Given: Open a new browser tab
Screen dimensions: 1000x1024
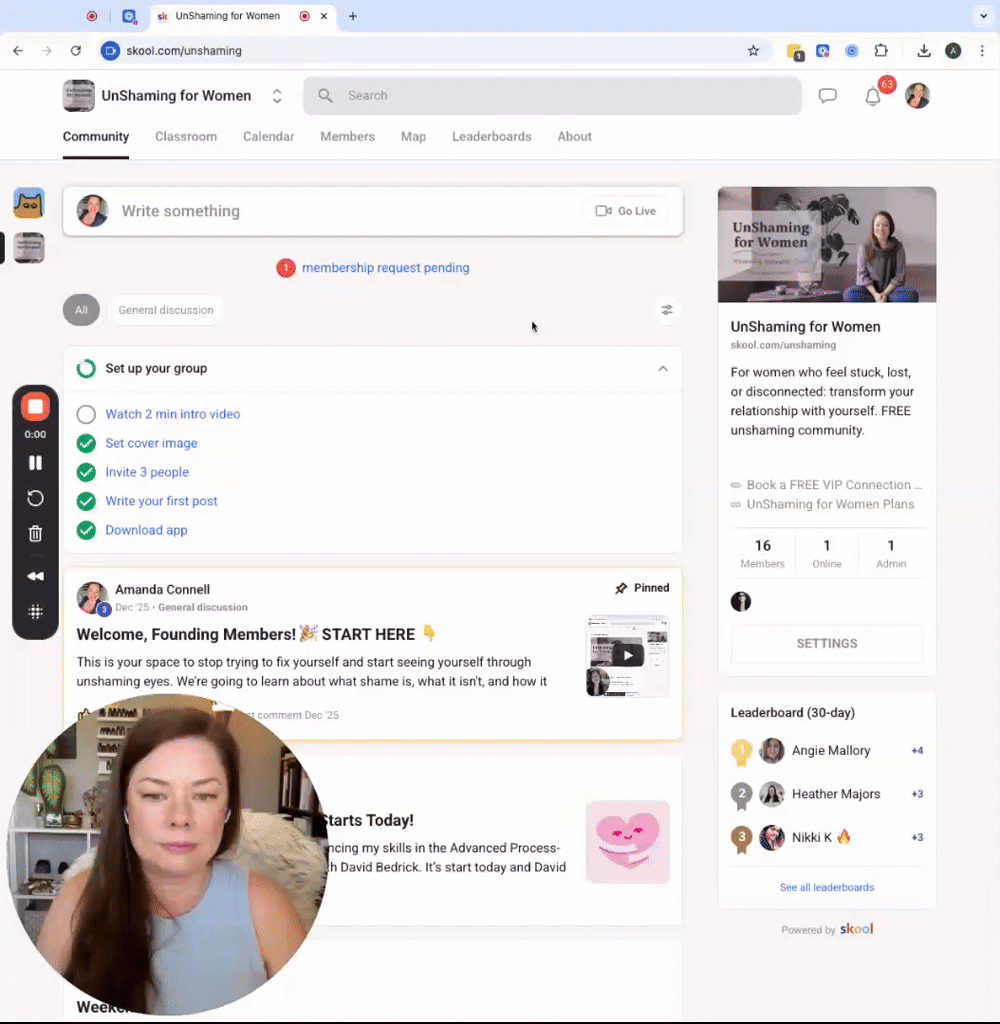Looking at the screenshot, I should (353, 16).
